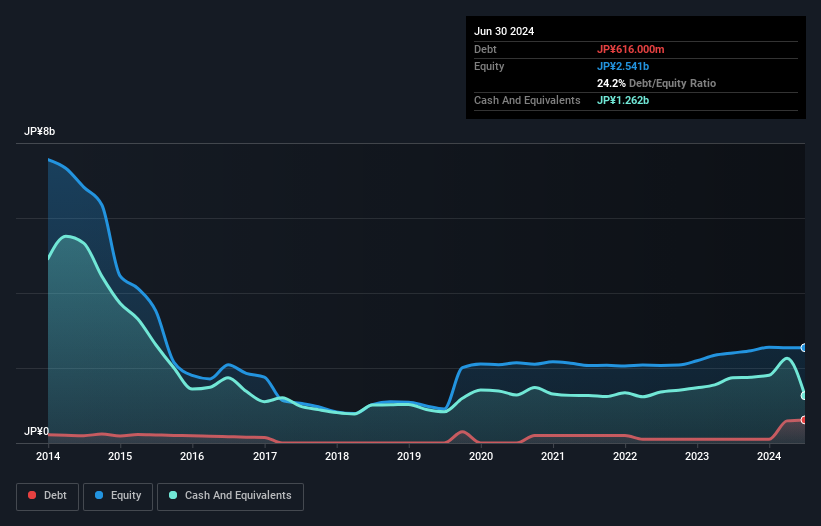Viewport: 821px width, 526px height.
Task: Select the 2021 x-axis label
Action: [553, 456]
